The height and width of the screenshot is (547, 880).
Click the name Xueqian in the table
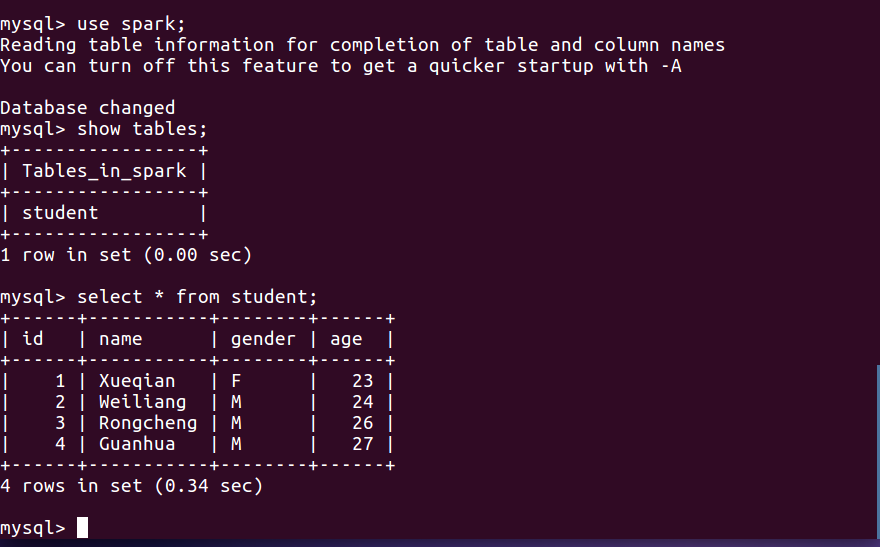click(137, 381)
